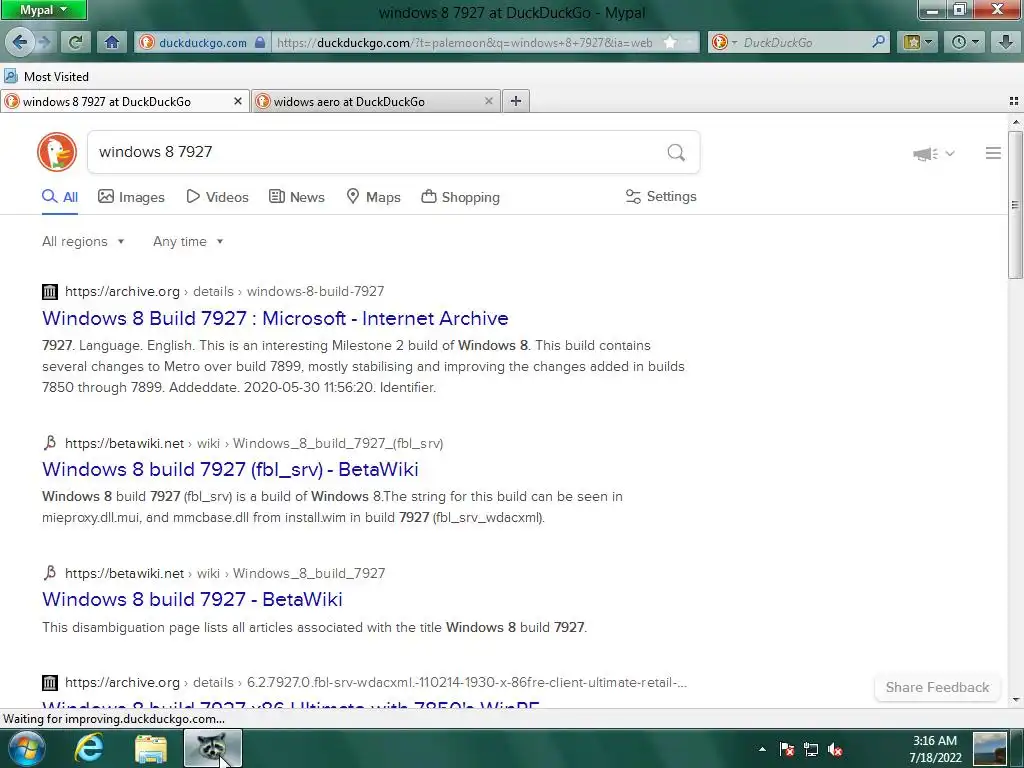The image size is (1024, 768).
Task: Click the browser DuckDuckGo search box
Action: 807,42
